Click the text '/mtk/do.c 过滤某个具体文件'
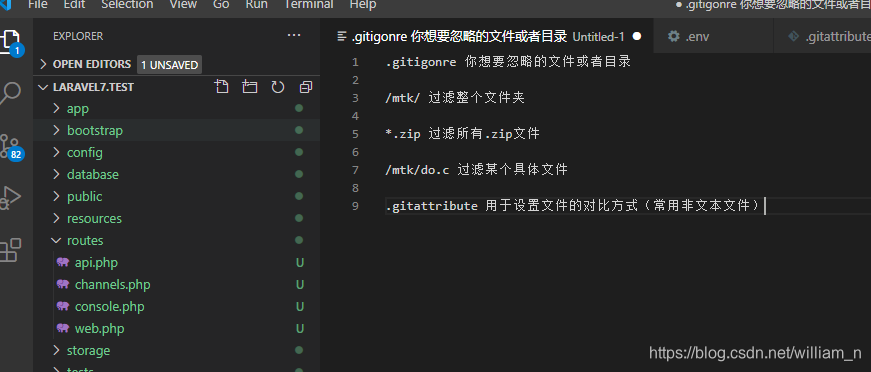The image size is (871, 372). pos(477,170)
